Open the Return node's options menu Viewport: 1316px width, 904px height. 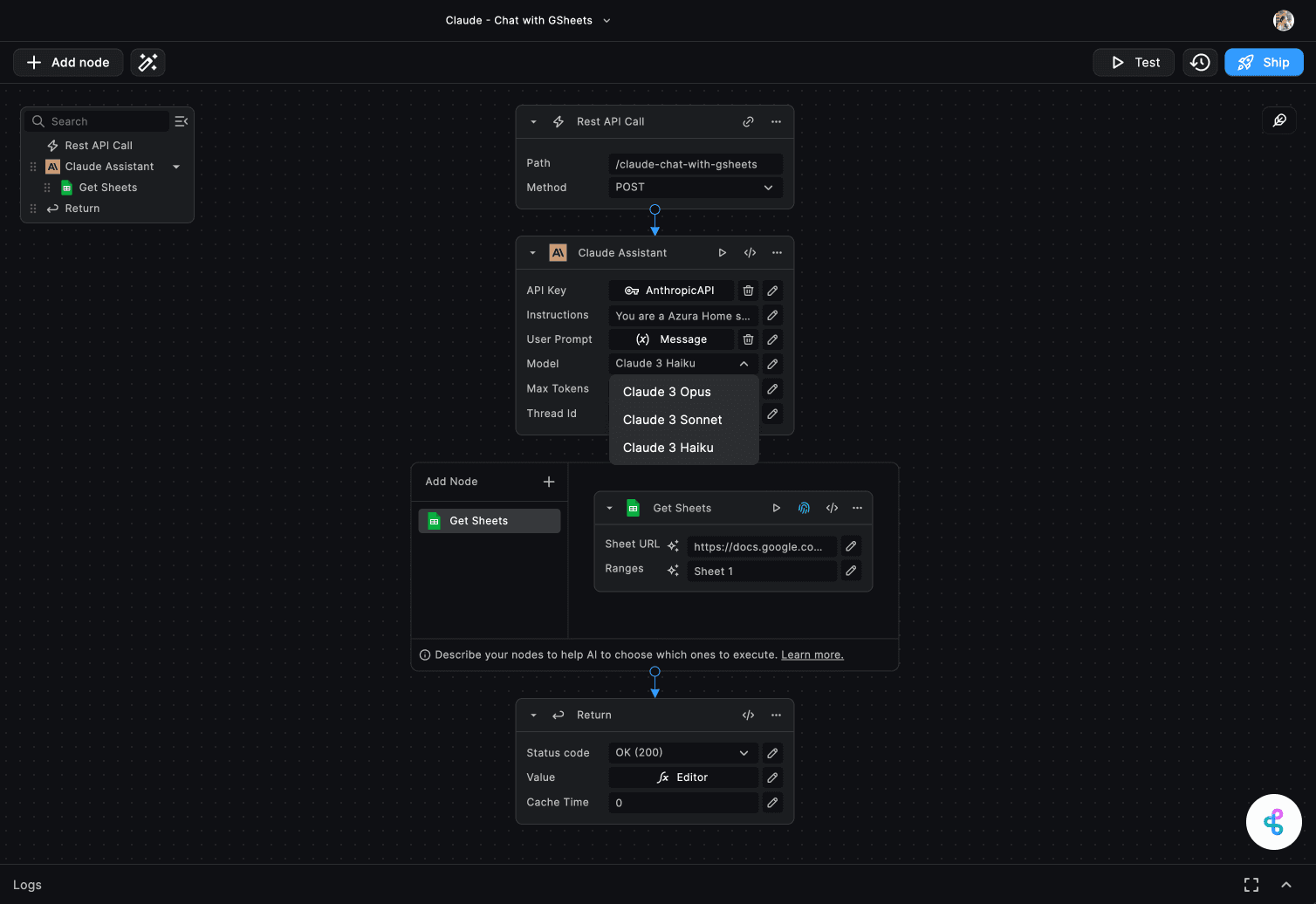click(776, 715)
